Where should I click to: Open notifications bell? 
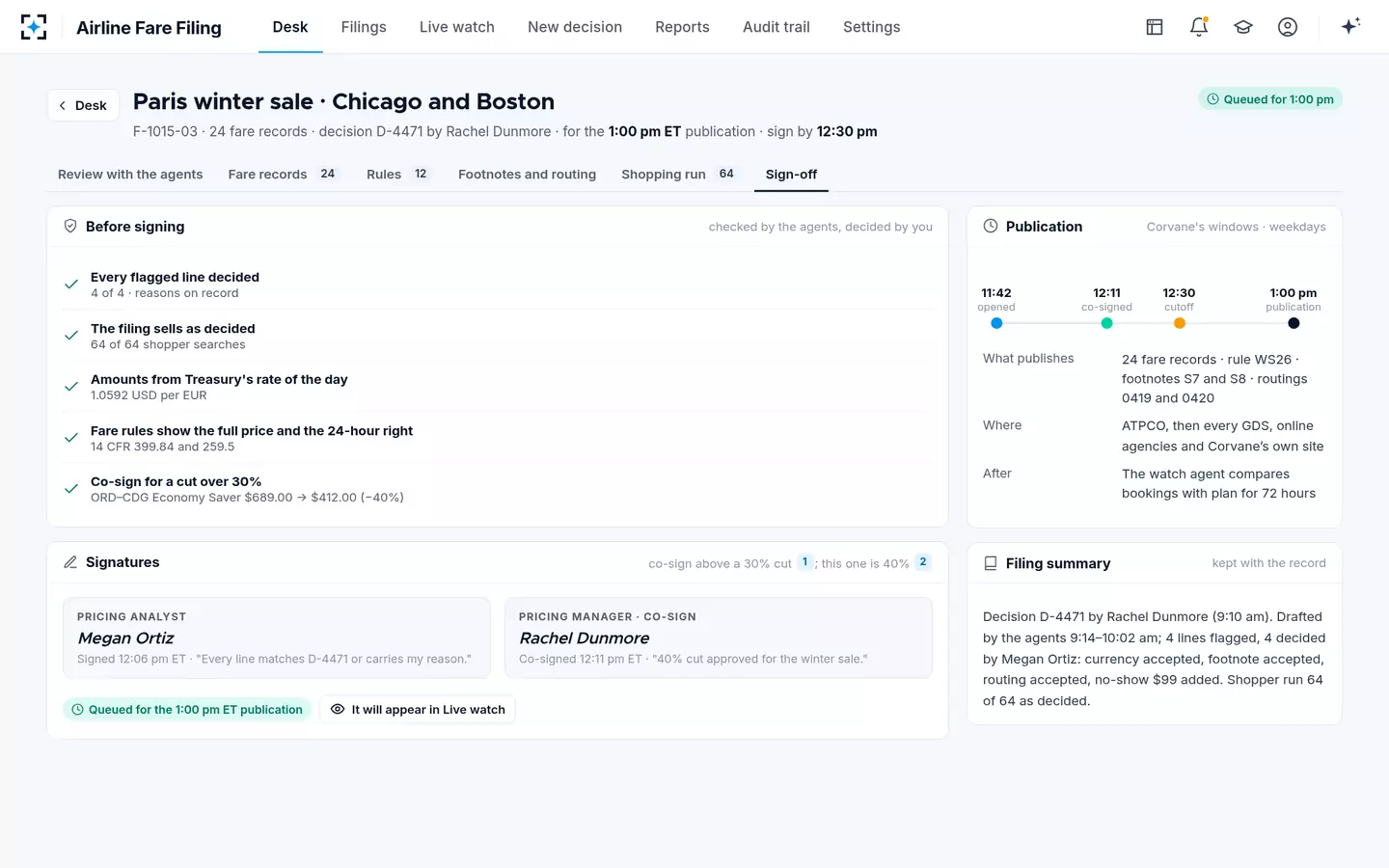coord(1199,27)
